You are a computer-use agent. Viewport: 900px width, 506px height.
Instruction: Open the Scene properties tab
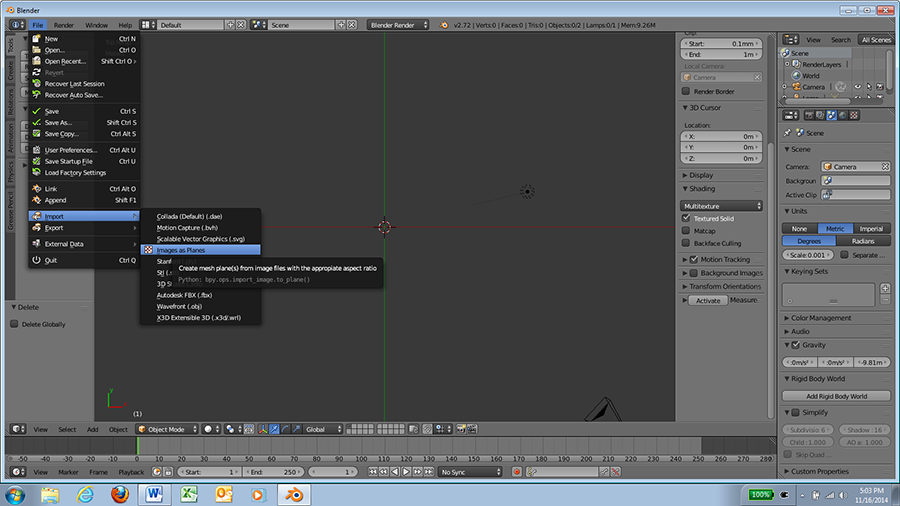[x=831, y=115]
